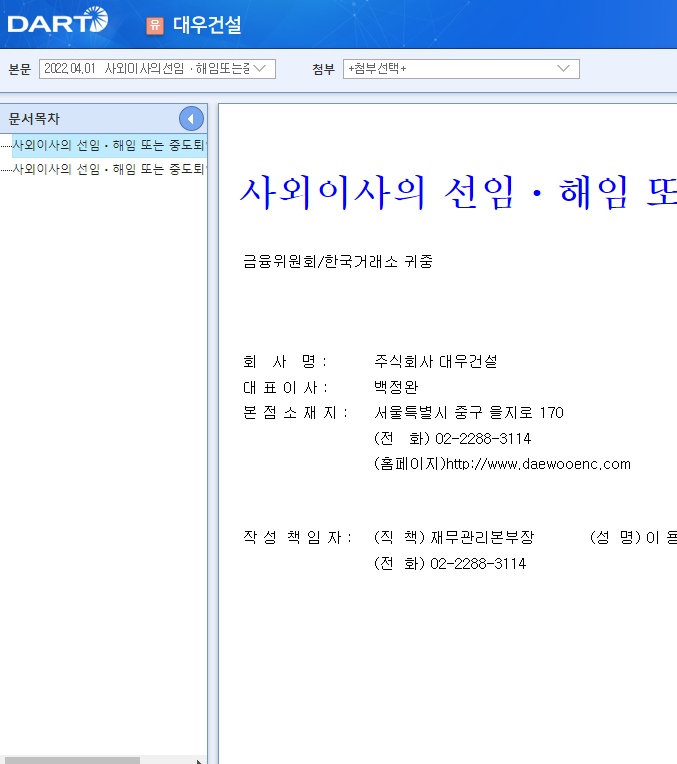The width and height of the screenshot is (677, 764).
Task: Click the right scroll arrow of the tree panel
Action: 199,761
